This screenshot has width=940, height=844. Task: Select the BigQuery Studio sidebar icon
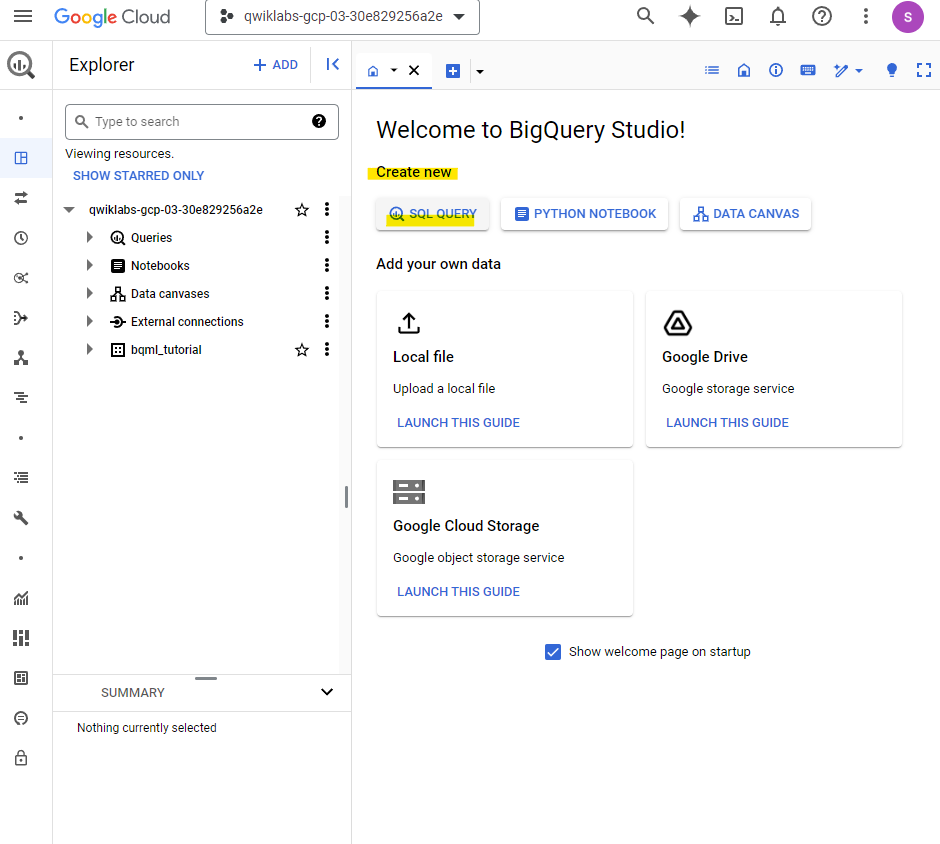(21, 158)
